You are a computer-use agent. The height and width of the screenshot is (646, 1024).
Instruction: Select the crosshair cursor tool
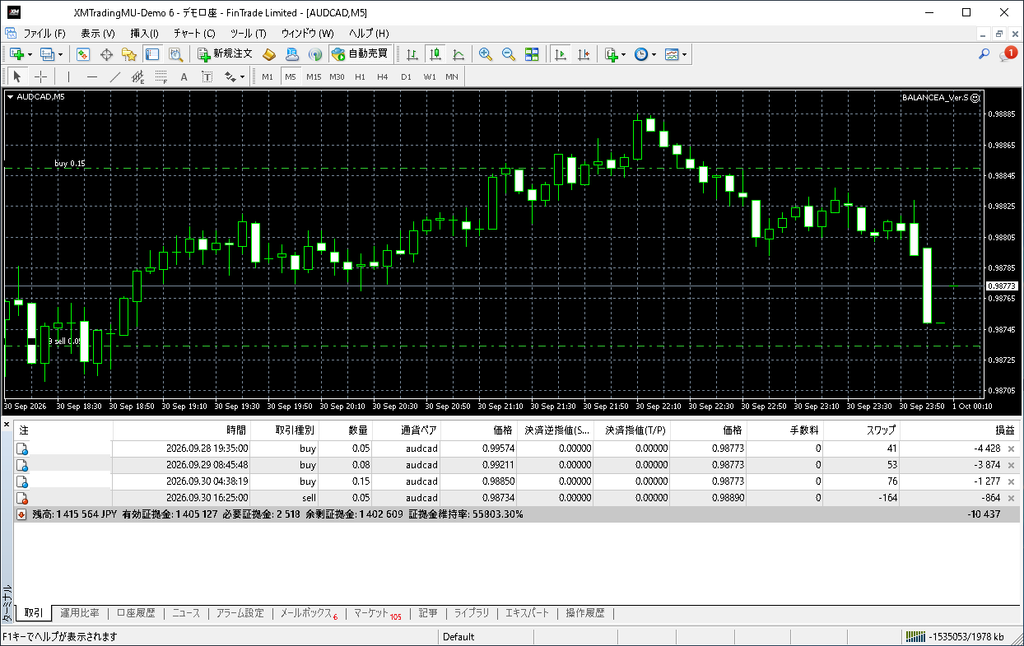point(40,76)
